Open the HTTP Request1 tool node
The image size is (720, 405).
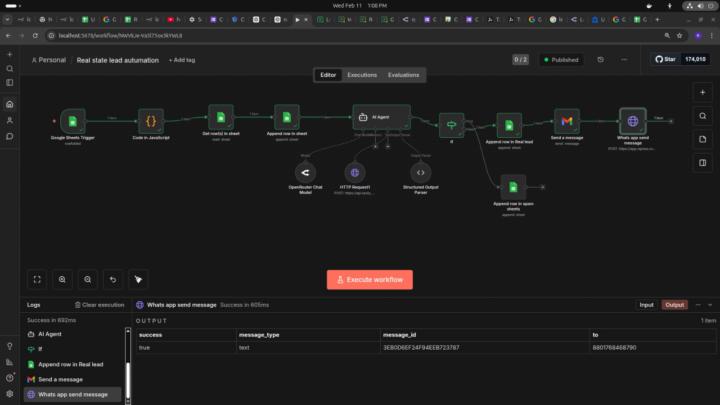(x=355, y=173)
